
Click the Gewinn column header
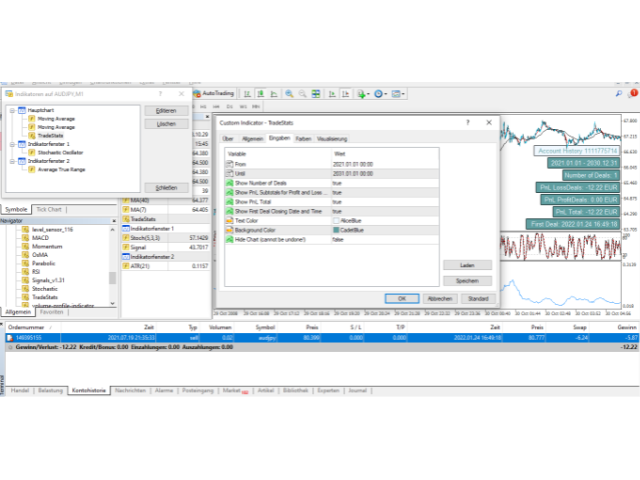point(627,327)
